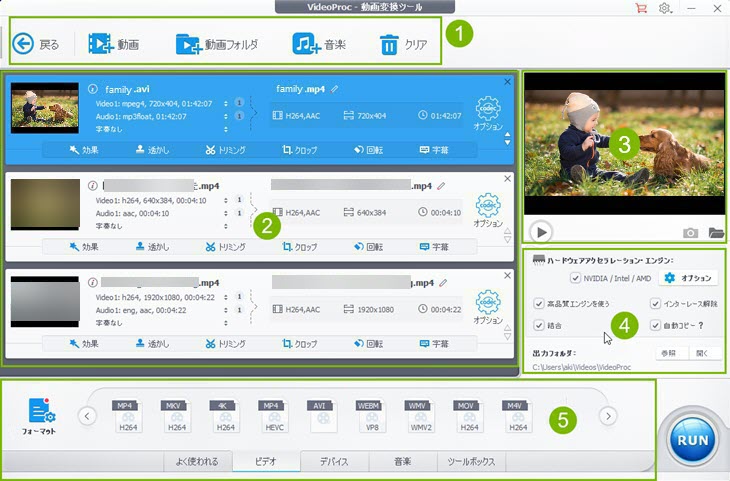The width and height of the screenshot is (730, 481).
Task: Toggle the NVIDIA / Intel / AMD checkbox
Action: click(x=574, y=277)
